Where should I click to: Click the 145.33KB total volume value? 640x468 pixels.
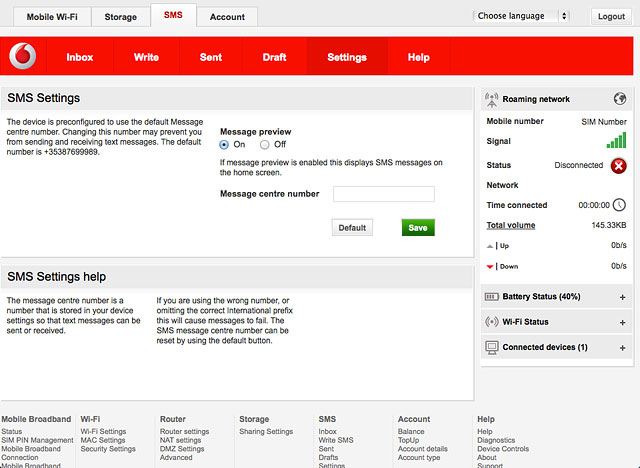click(x=609, y=225)
